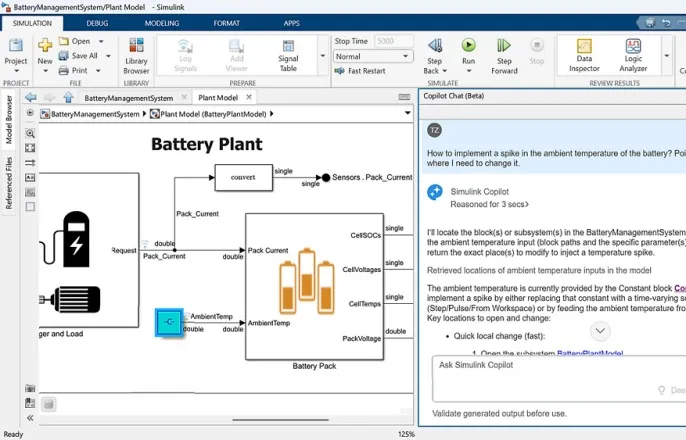Expand the Step Back dropdown arrow
This screenshot has height=440, width=686.
pyautogui.click(x=445, y=71)
